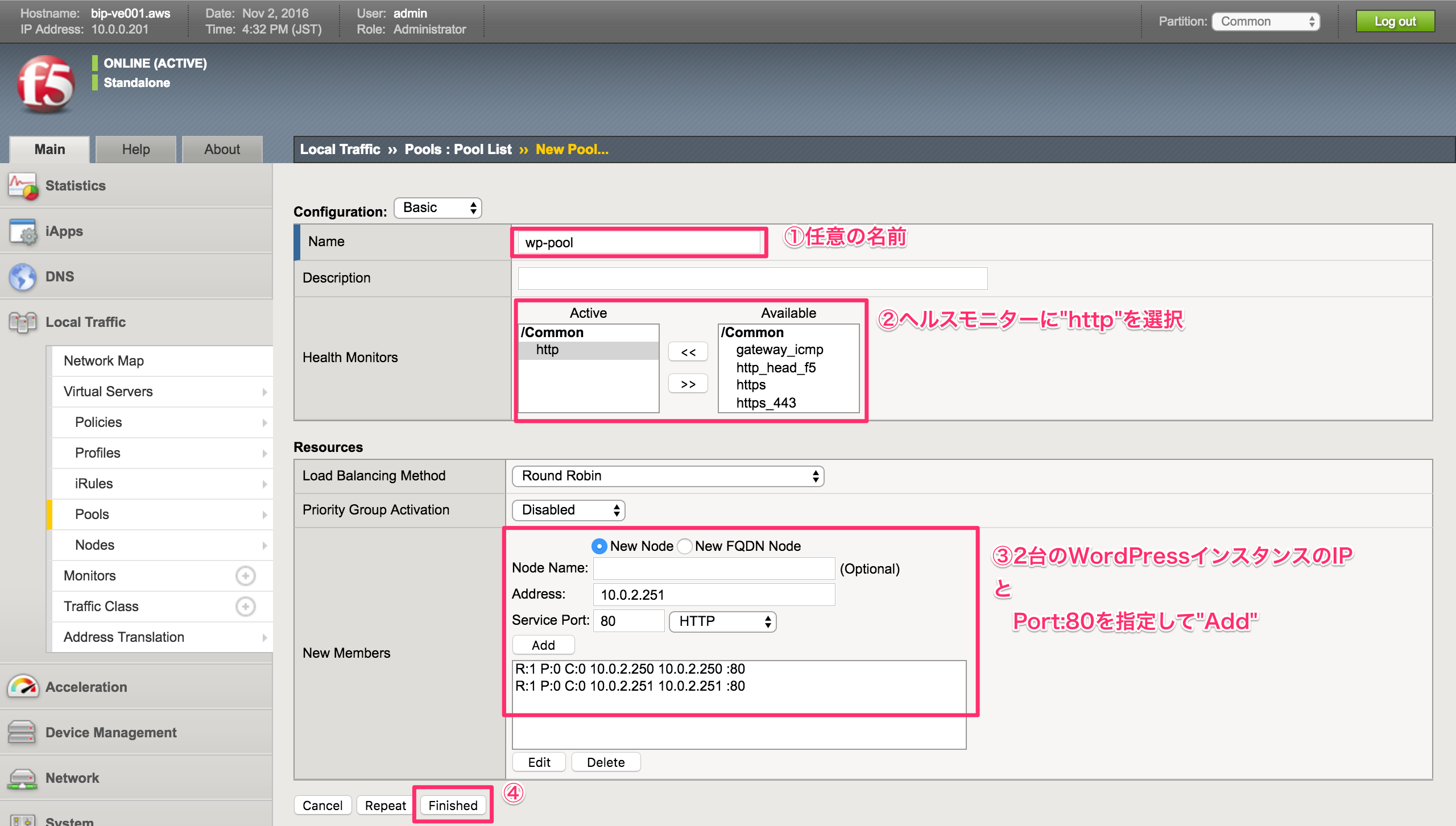Click the Cancel button
This screenshot has width=1456, height=826.
click(x=322, y=806)
